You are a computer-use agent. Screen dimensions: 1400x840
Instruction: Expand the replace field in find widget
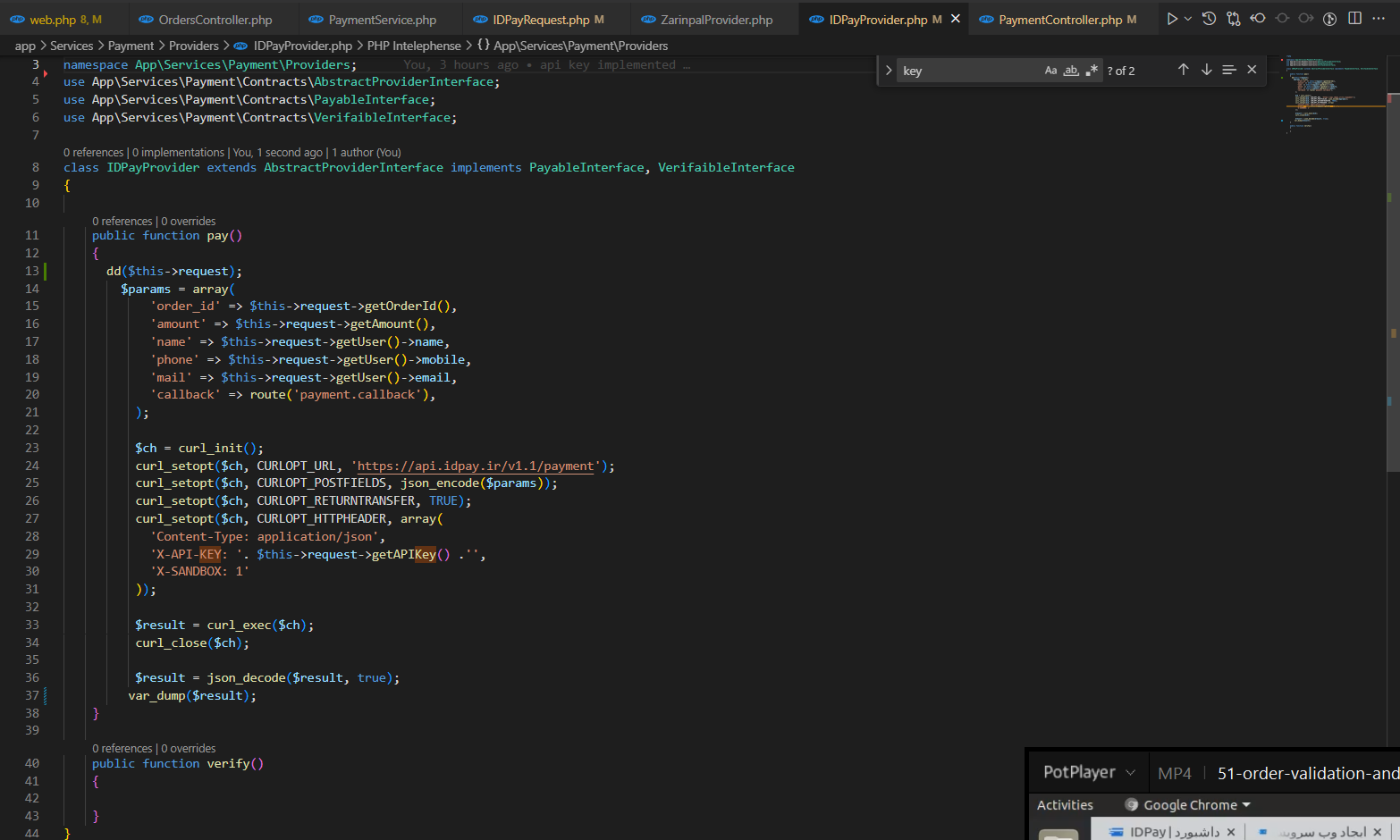[889, 71]
